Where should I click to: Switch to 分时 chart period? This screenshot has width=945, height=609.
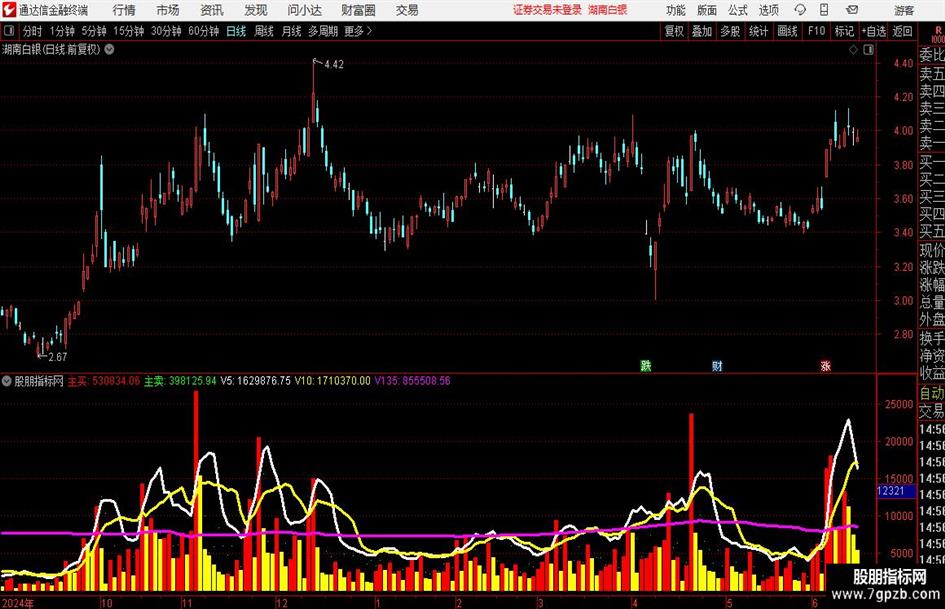tap(33, 31)
